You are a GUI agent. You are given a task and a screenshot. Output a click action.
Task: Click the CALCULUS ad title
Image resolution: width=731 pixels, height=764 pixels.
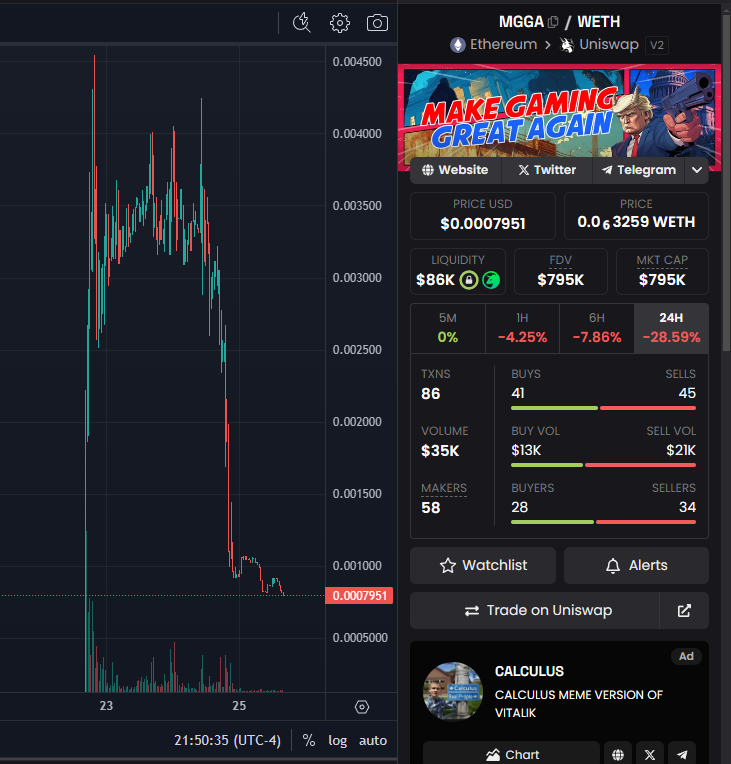point(529,671)
